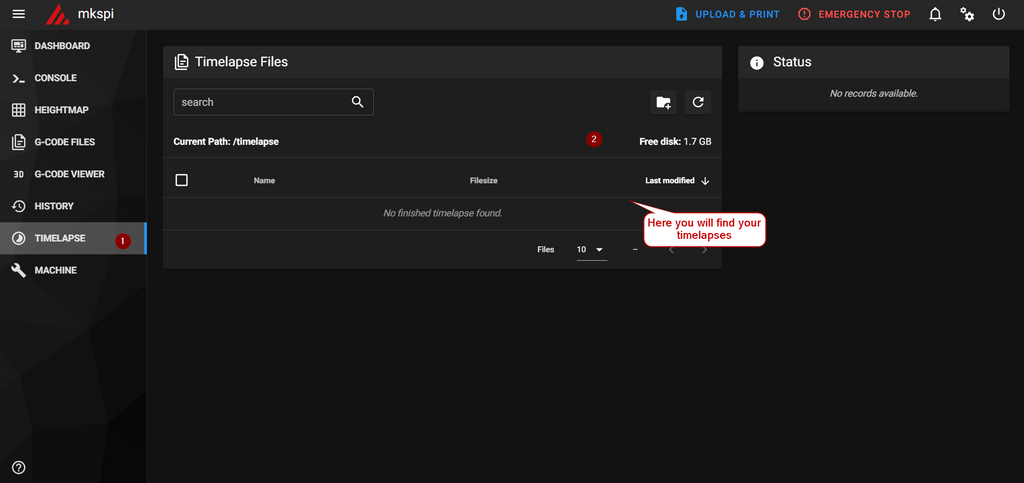Open Machine settings page
The height and width of the screenshot is (483, 1024).
click(x=73, y=270)
